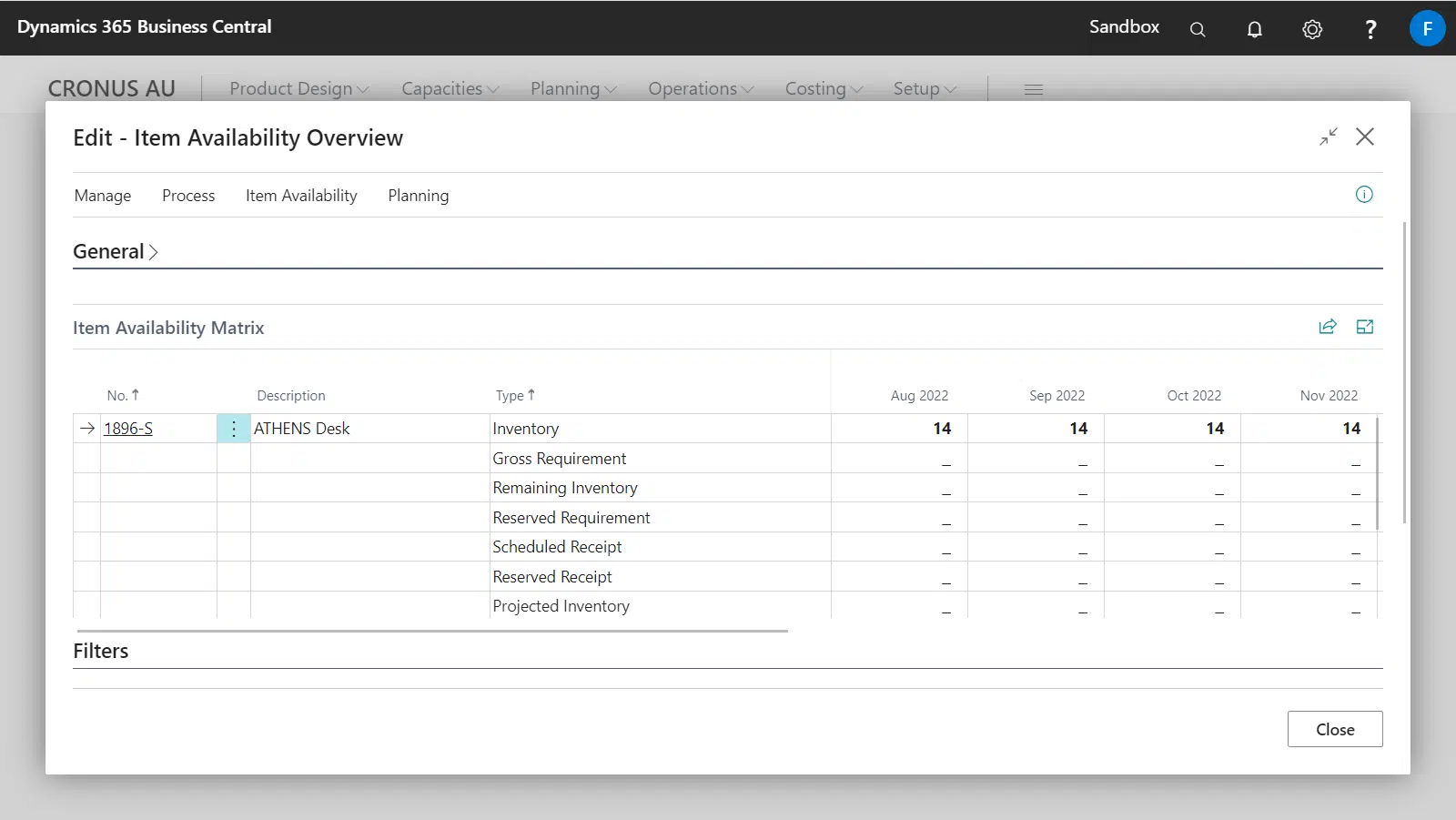Viewport: 1456px width, 820px height.
Task: Open the Item Availability menu
Action: click(301, 196)
